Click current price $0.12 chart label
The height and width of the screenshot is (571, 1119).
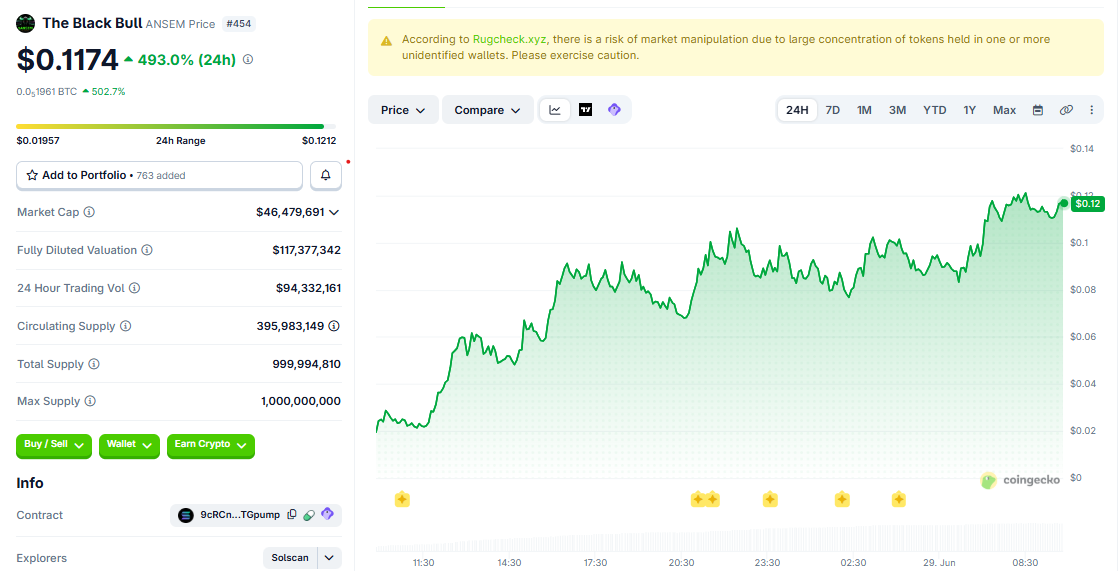(x=1088, y=203)
